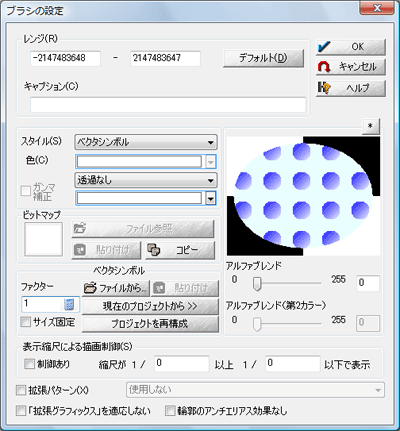
Task: Click the folder icon on ファイルから button
Action: [90, 288]
